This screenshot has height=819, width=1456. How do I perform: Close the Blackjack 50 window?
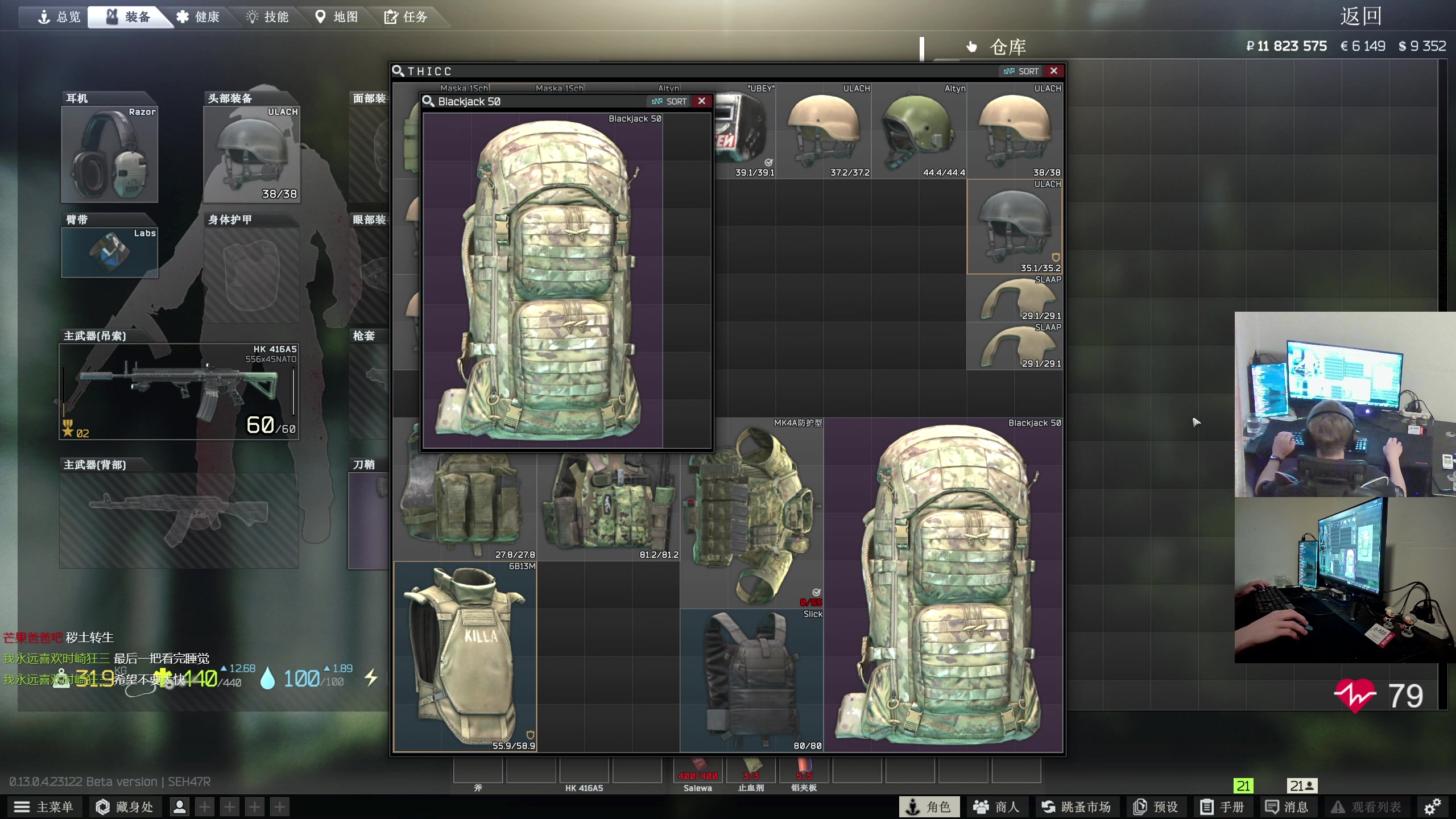(702, 101)
